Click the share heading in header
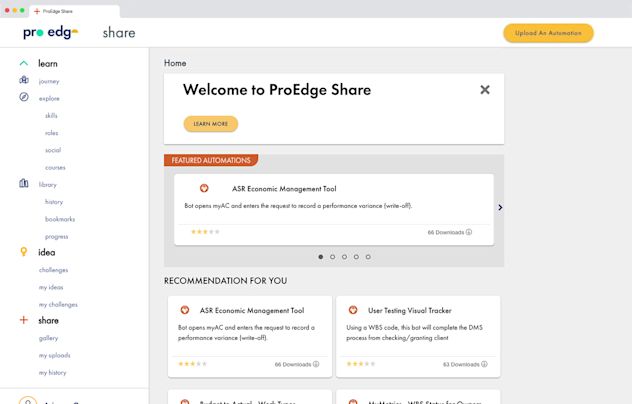 119,33
